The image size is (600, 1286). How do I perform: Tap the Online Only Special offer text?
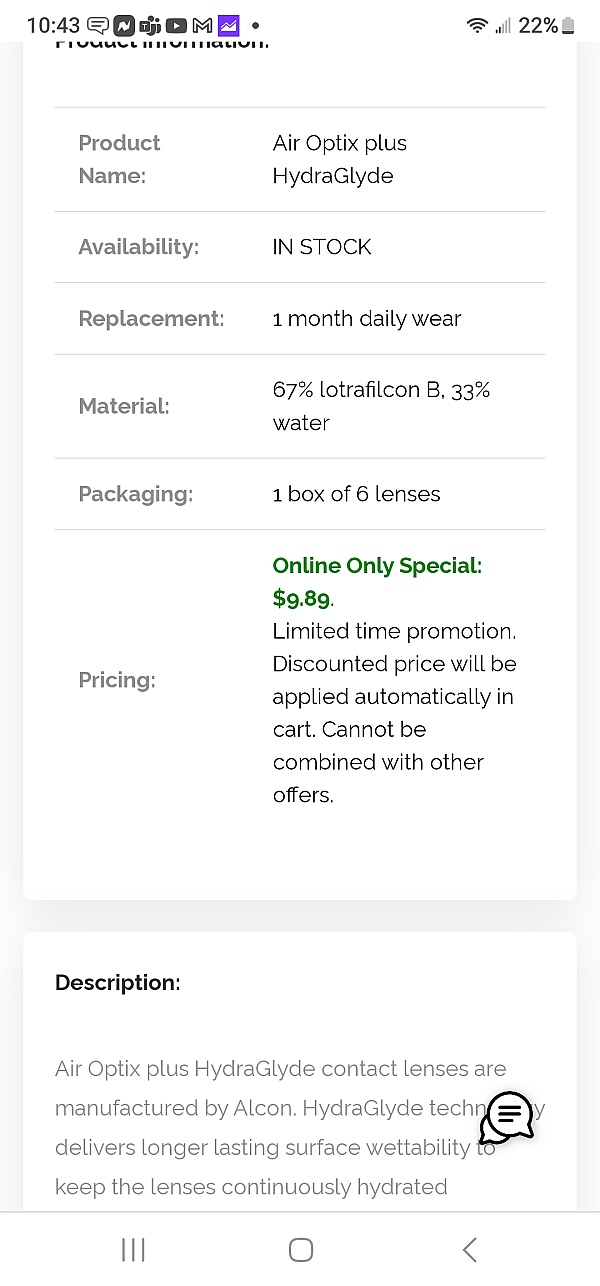tap(376, 565)
